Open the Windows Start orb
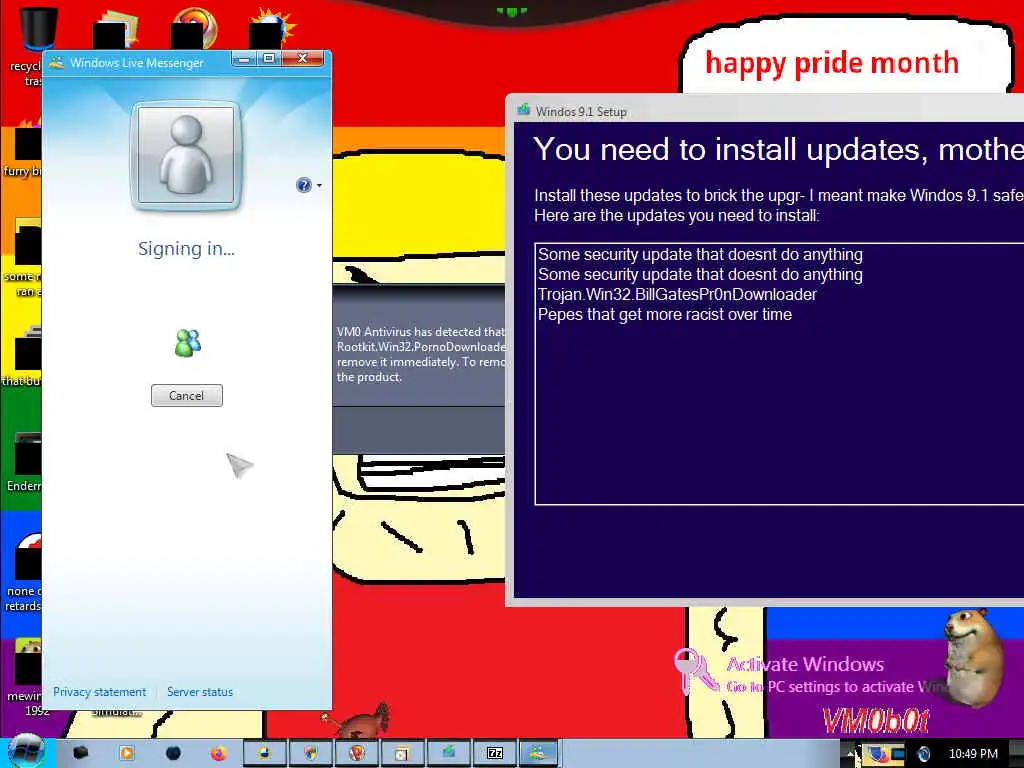 point(25,752)
